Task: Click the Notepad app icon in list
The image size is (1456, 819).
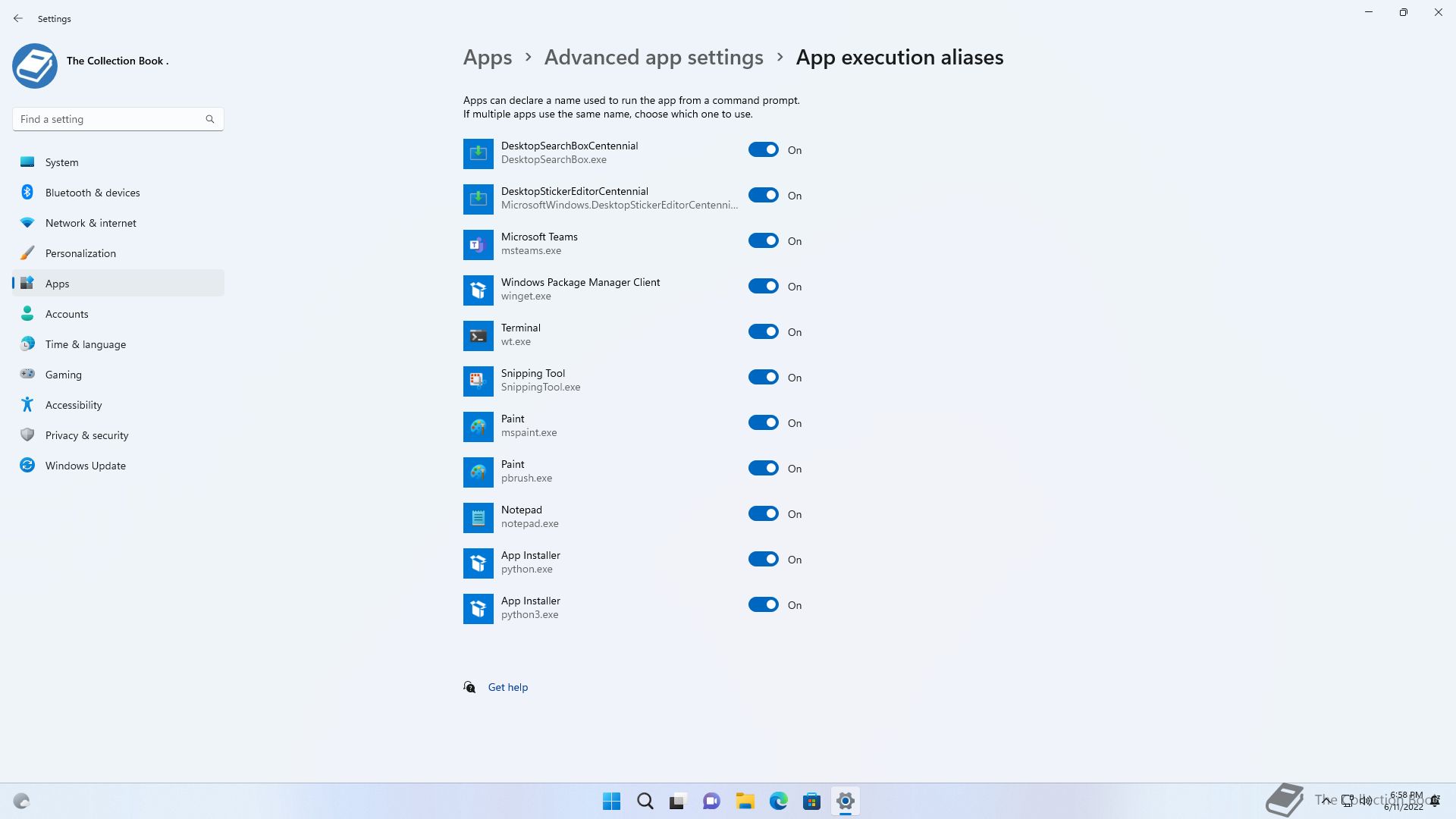Action: click(x=478, y=517)
